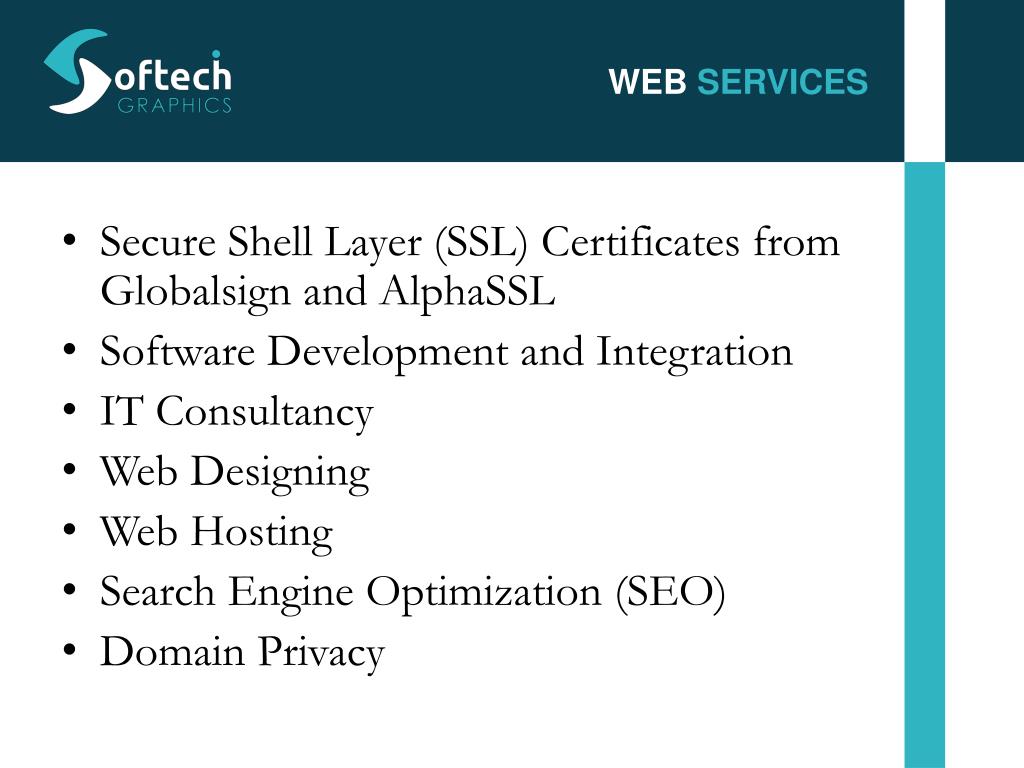
Task: Click the Domain Privacy bullet item
Action: [x=242, y=653]
